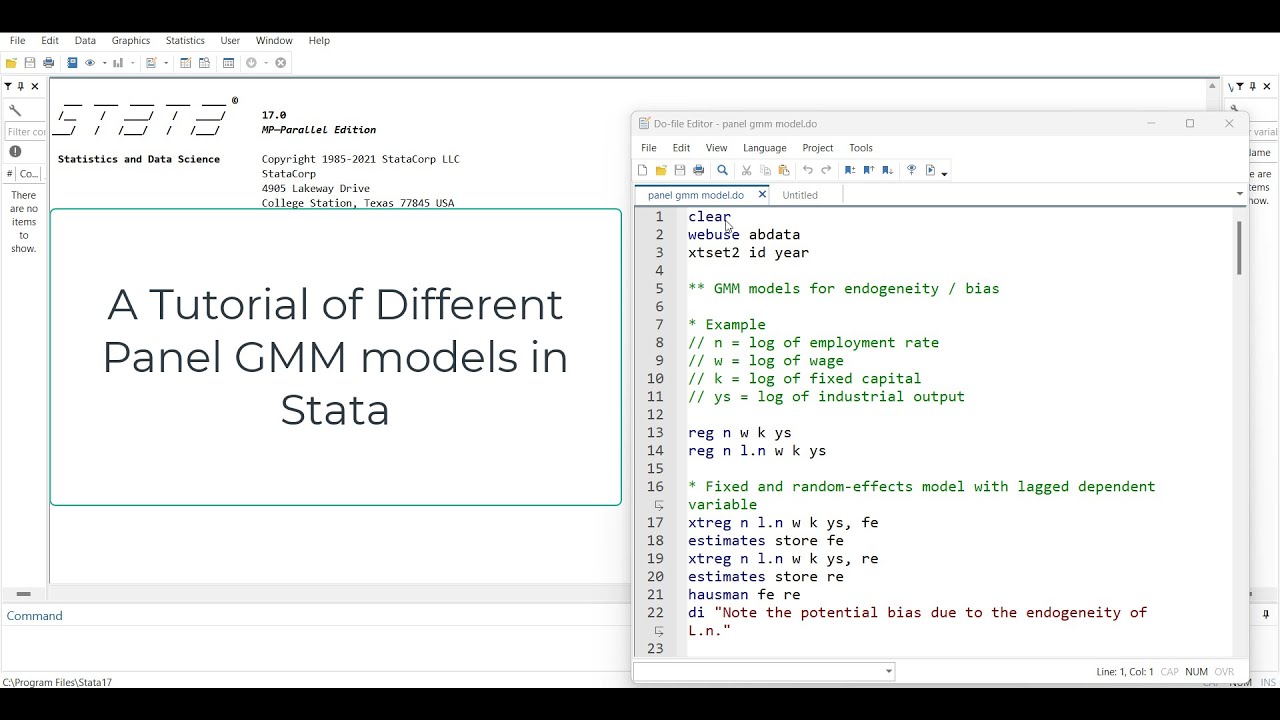Click the filter funnel icon in History panel
This screenshot has height=720, width=1280.
8,87
